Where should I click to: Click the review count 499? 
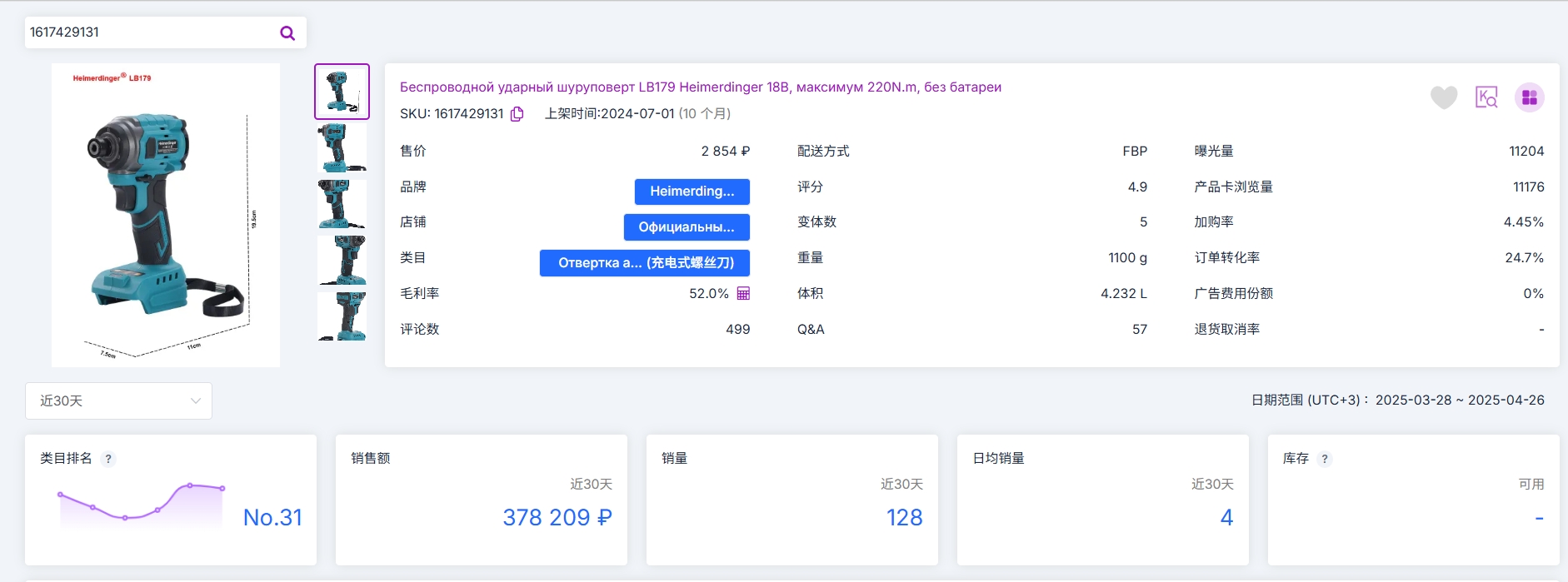pyautogui.click(x=737, y=329)
